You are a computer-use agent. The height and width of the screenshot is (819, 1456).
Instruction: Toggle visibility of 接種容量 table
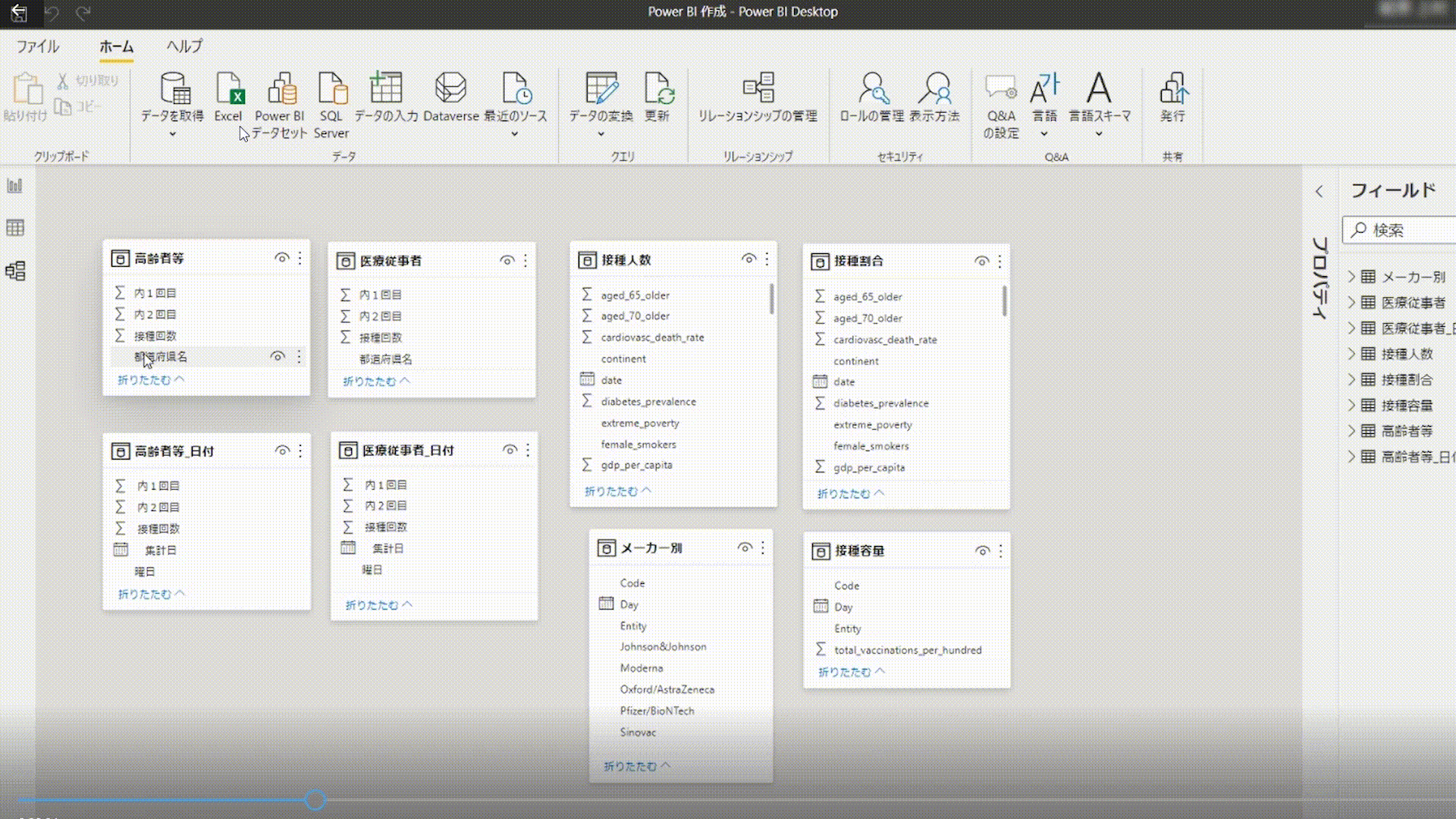pyautogui.click(x=982, y=551)
